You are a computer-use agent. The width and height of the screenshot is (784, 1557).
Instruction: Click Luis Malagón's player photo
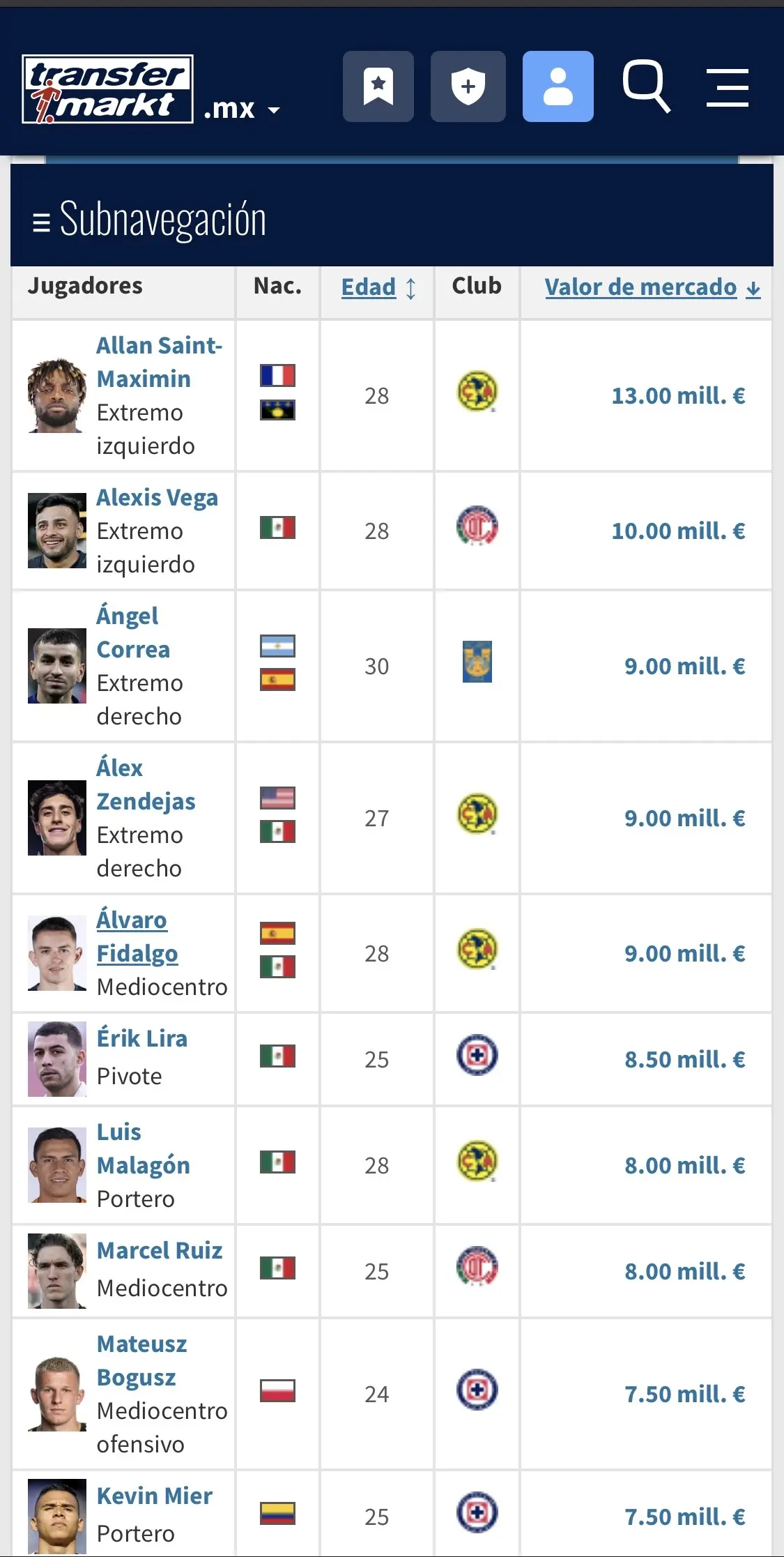coord(56,1165)
